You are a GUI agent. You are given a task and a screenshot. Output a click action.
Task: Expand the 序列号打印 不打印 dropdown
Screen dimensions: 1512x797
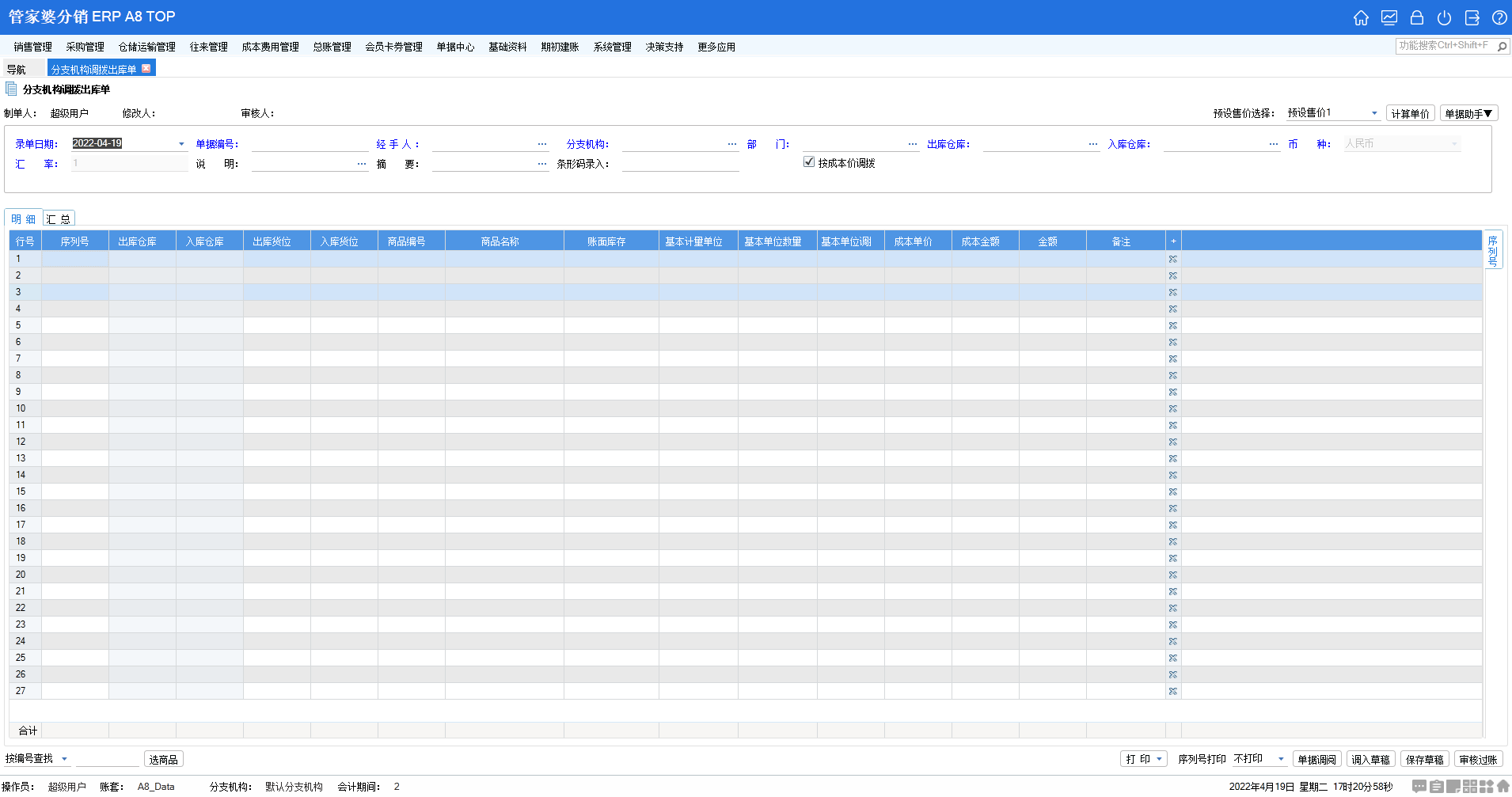pyautogui.click(x=1281, y=759)
